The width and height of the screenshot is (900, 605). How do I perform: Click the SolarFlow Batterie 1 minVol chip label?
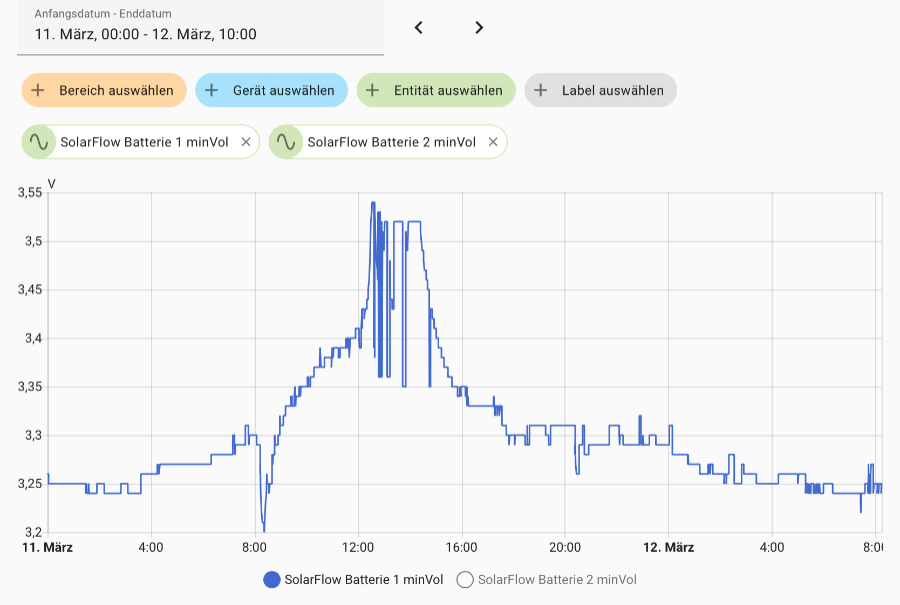click(144, 142)
